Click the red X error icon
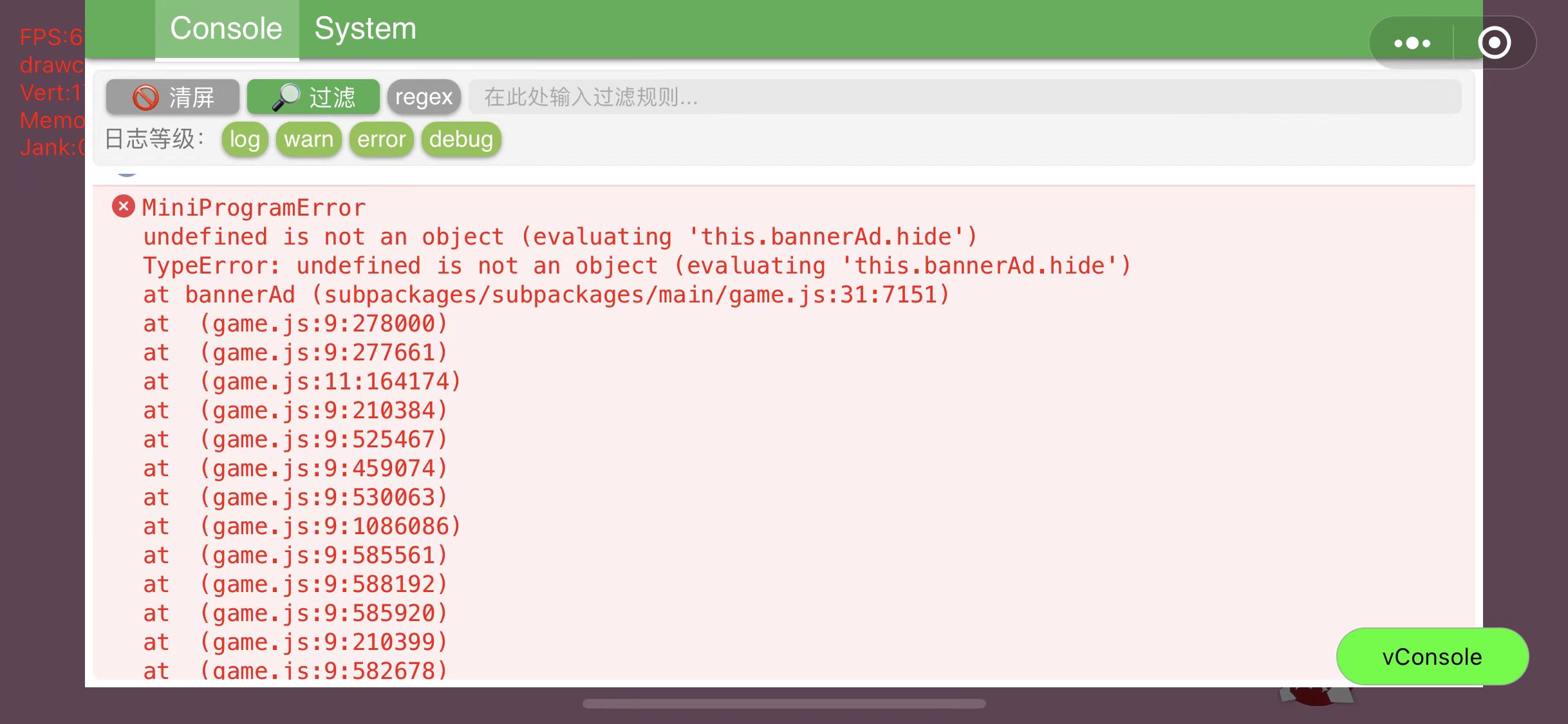 [x=124, y=207]
